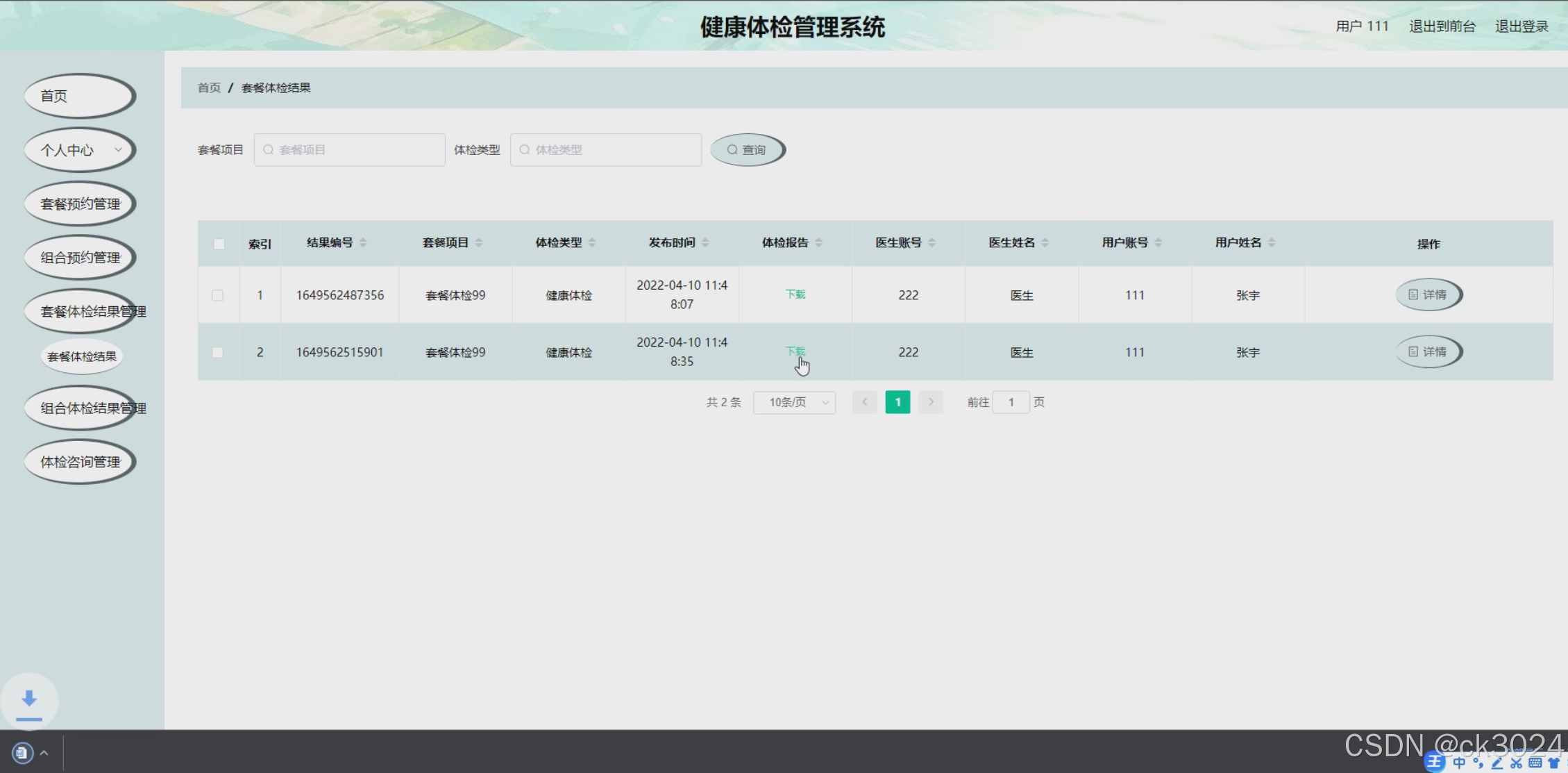
Task: Expand the 个人中心 sidebar menu
Action: (x=79, y=150)
